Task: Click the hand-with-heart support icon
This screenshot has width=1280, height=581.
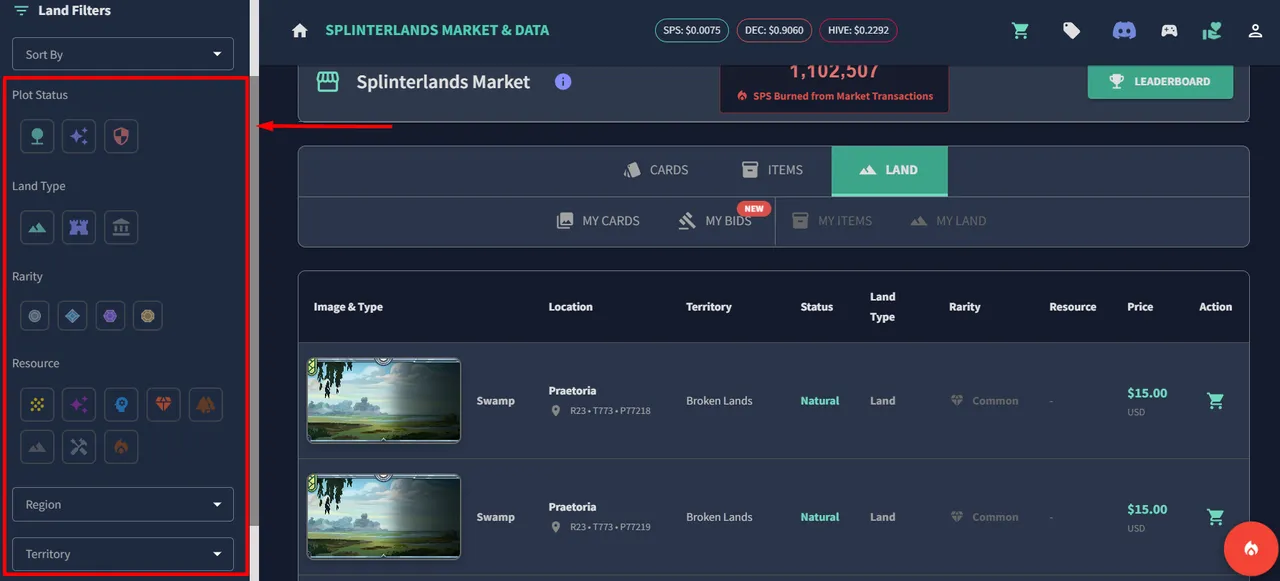Action: pyautogui.click(x=1212, y=31)
